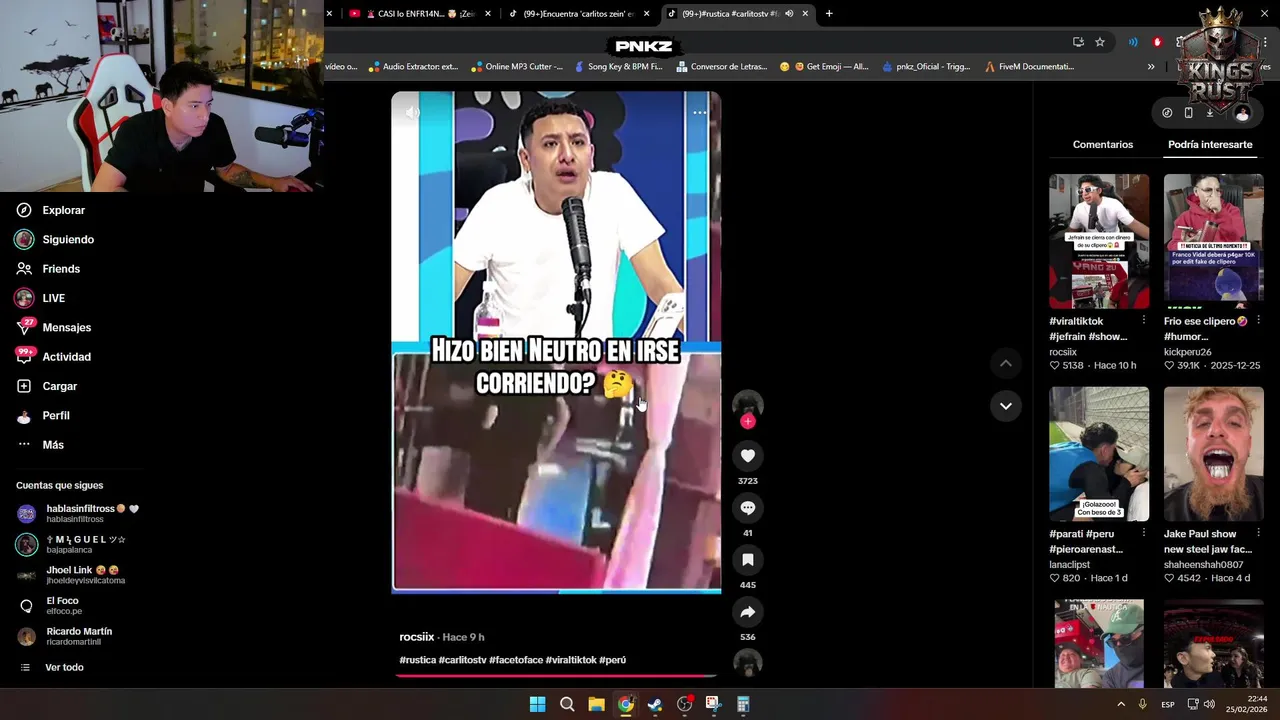Click the get app phone icon
Screen dimensions: 1280x720
coord(1188,113)
